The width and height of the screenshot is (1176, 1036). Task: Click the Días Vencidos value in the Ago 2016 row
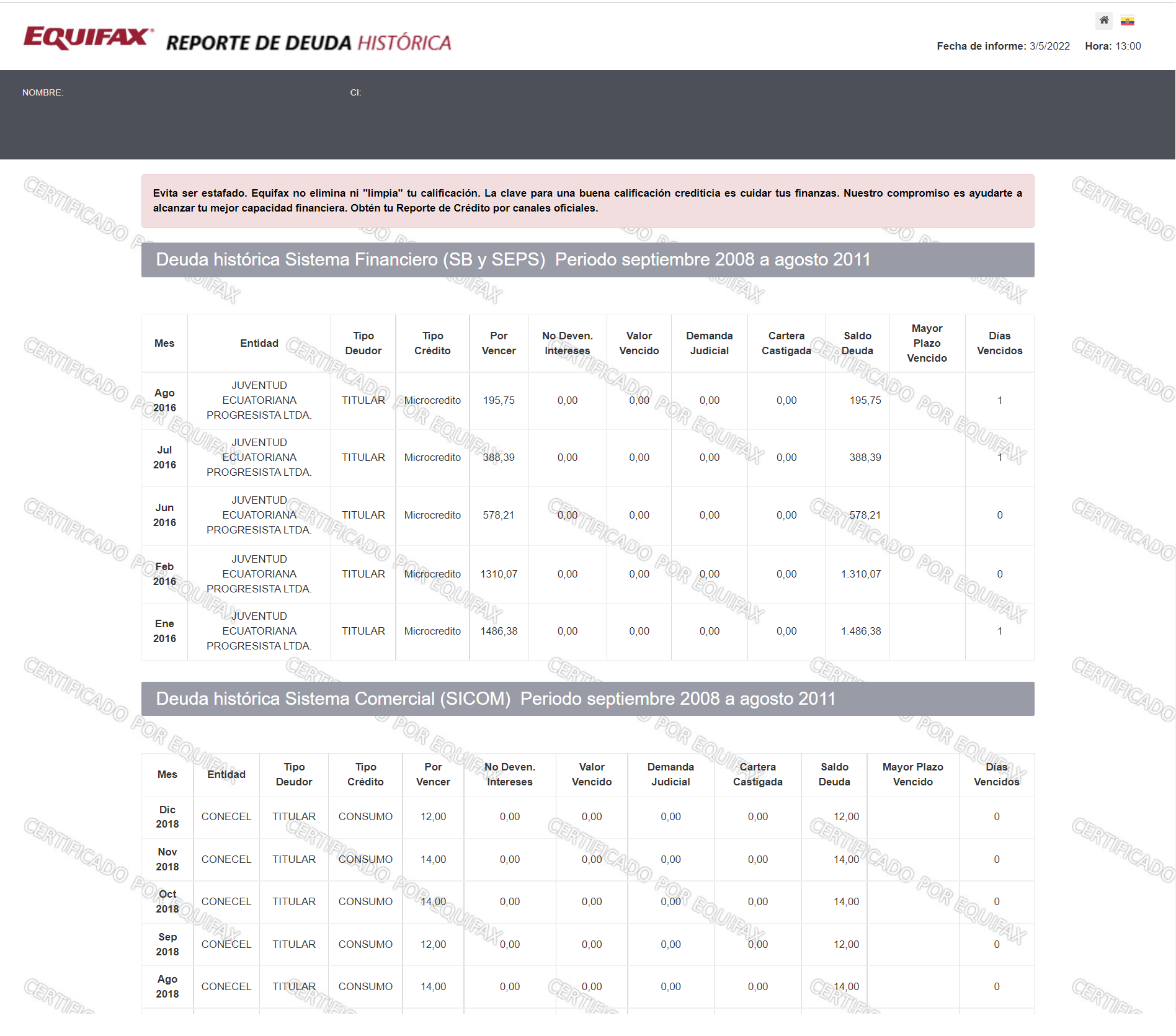coord(999,400)
